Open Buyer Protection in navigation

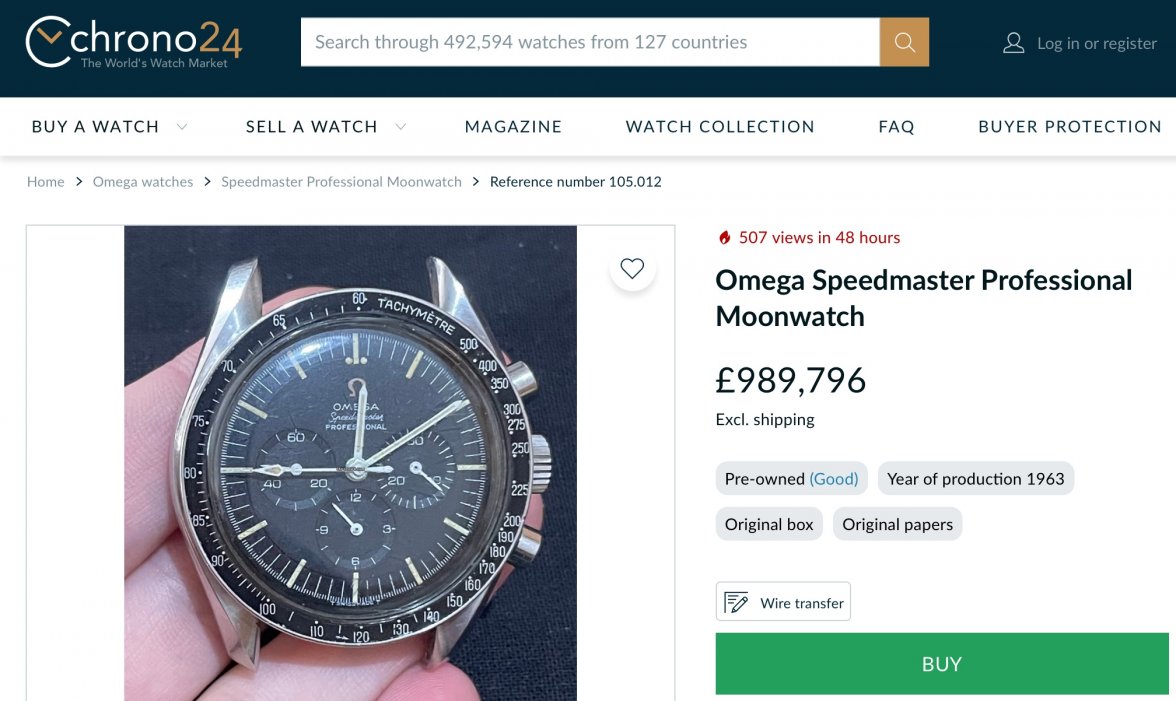pyautogui.click(x=1069, y=127)
